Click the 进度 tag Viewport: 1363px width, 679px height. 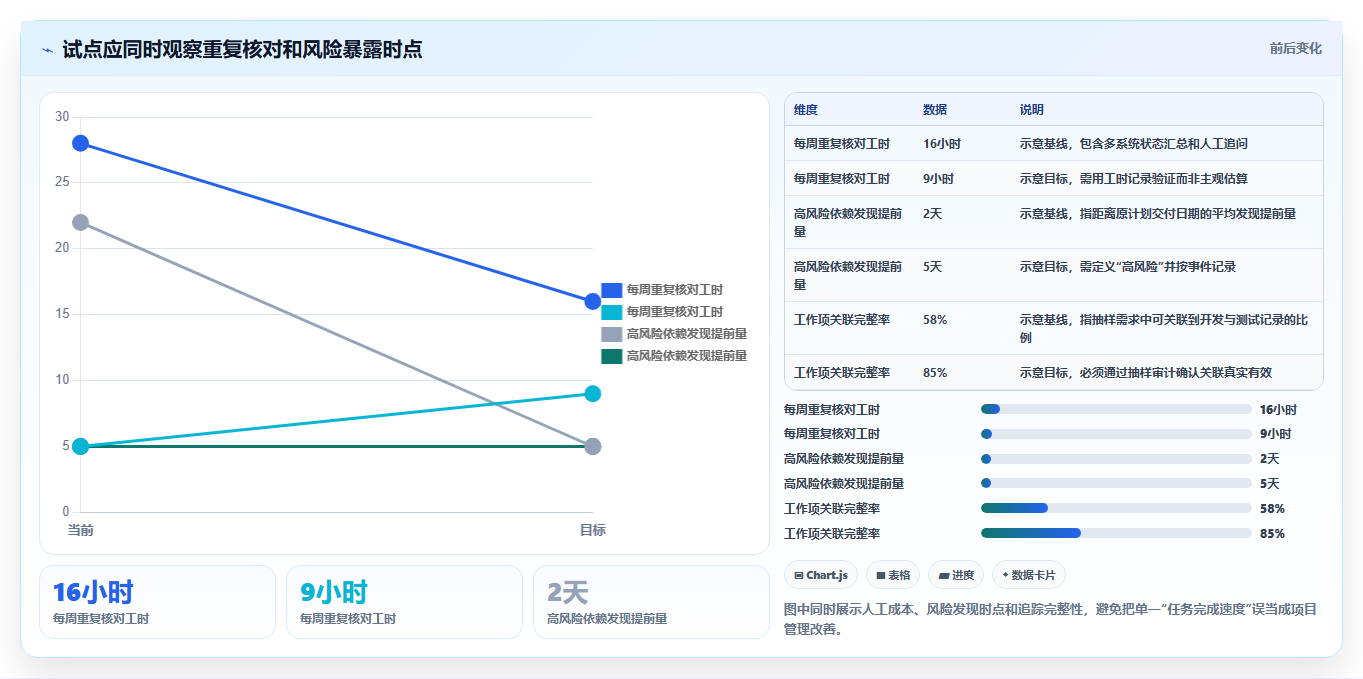click(x=956, y=575)
